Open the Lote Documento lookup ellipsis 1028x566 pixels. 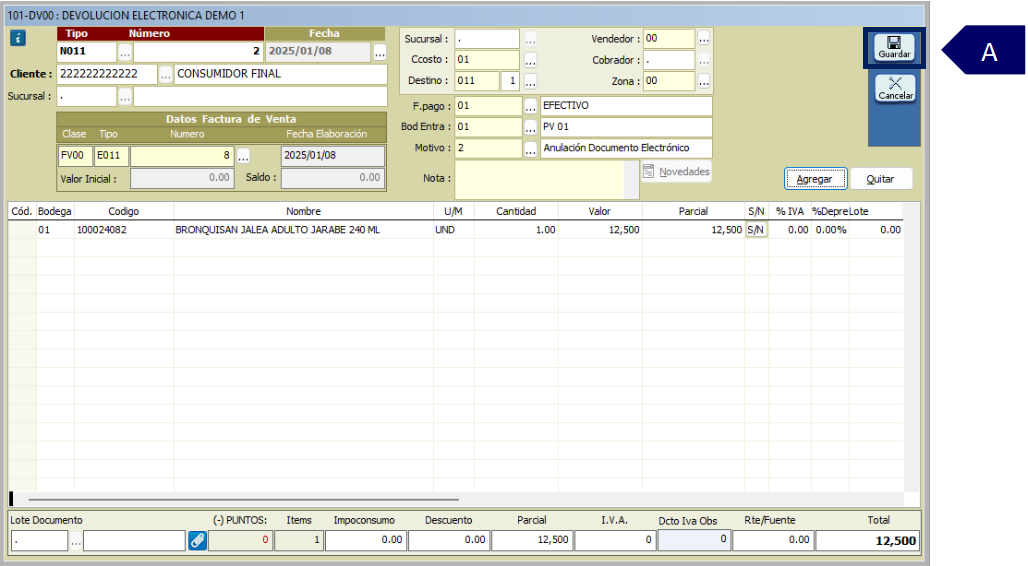pos(76,541)
